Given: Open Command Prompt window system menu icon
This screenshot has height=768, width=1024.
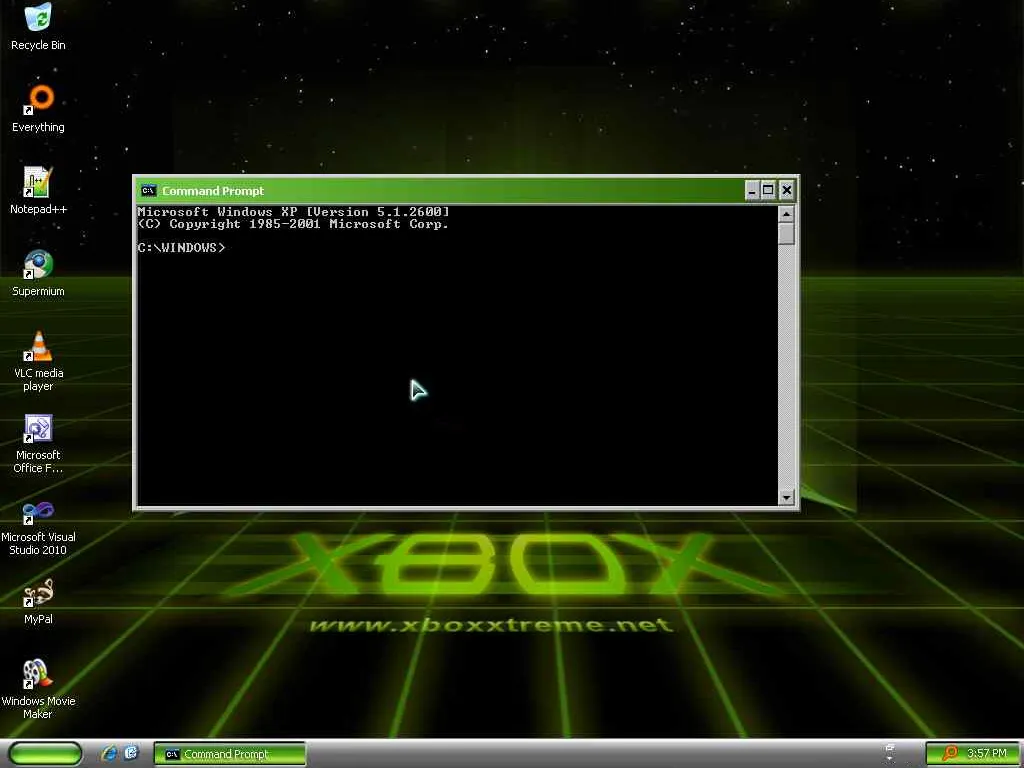Looking at the screenshot, I should pyautogui.click(x=149, y=190).
